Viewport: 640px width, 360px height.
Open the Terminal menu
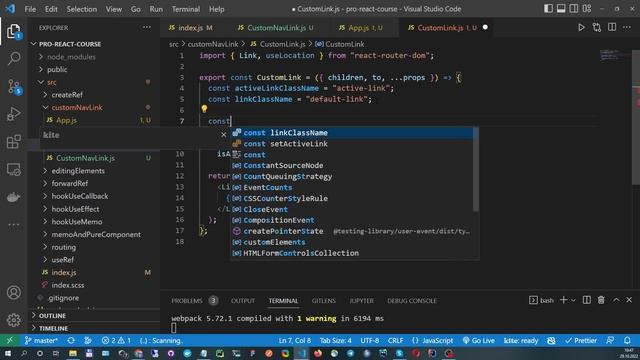(x=186, y=9)
